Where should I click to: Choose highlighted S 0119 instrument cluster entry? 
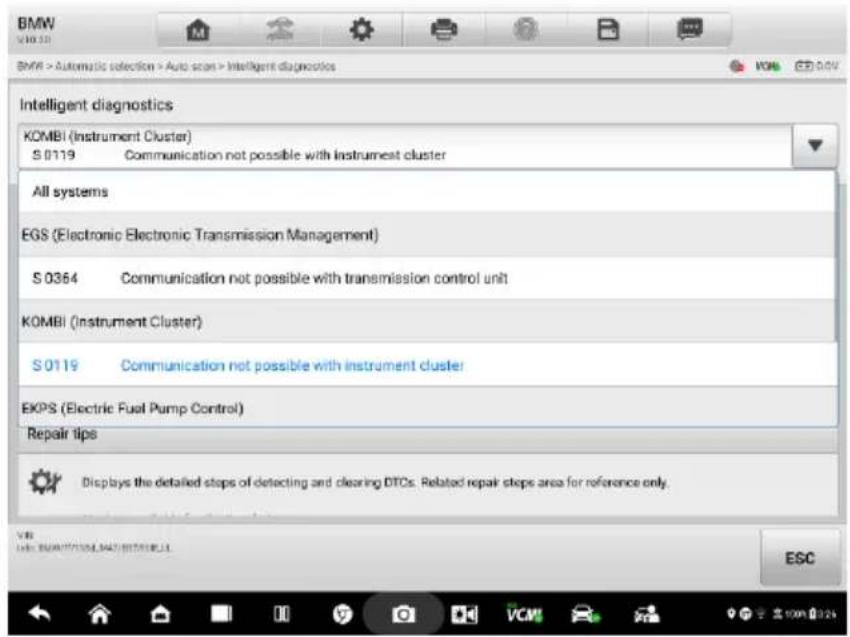pyautogui.click(x=427, y=365)
